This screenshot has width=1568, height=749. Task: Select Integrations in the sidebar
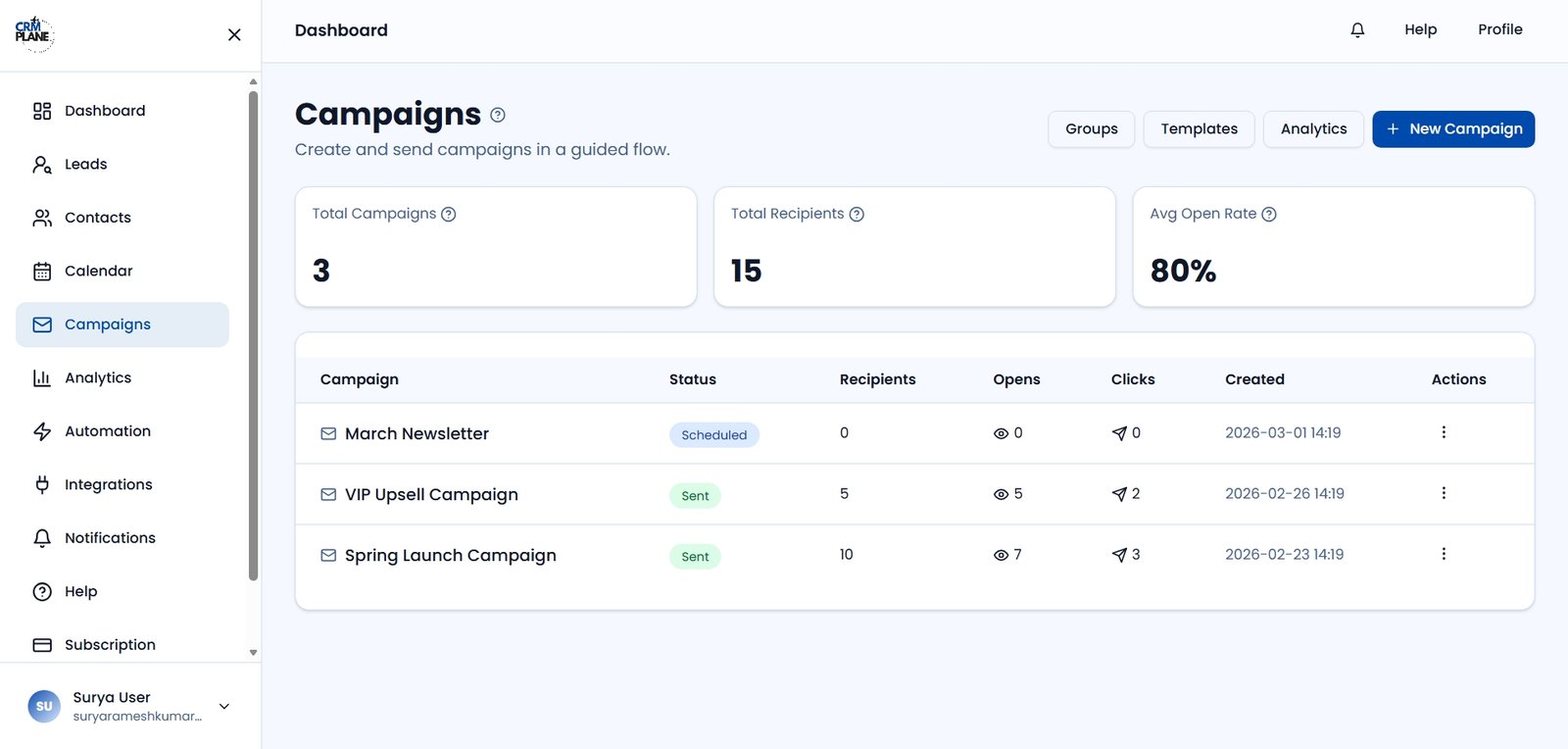(108, 484)
